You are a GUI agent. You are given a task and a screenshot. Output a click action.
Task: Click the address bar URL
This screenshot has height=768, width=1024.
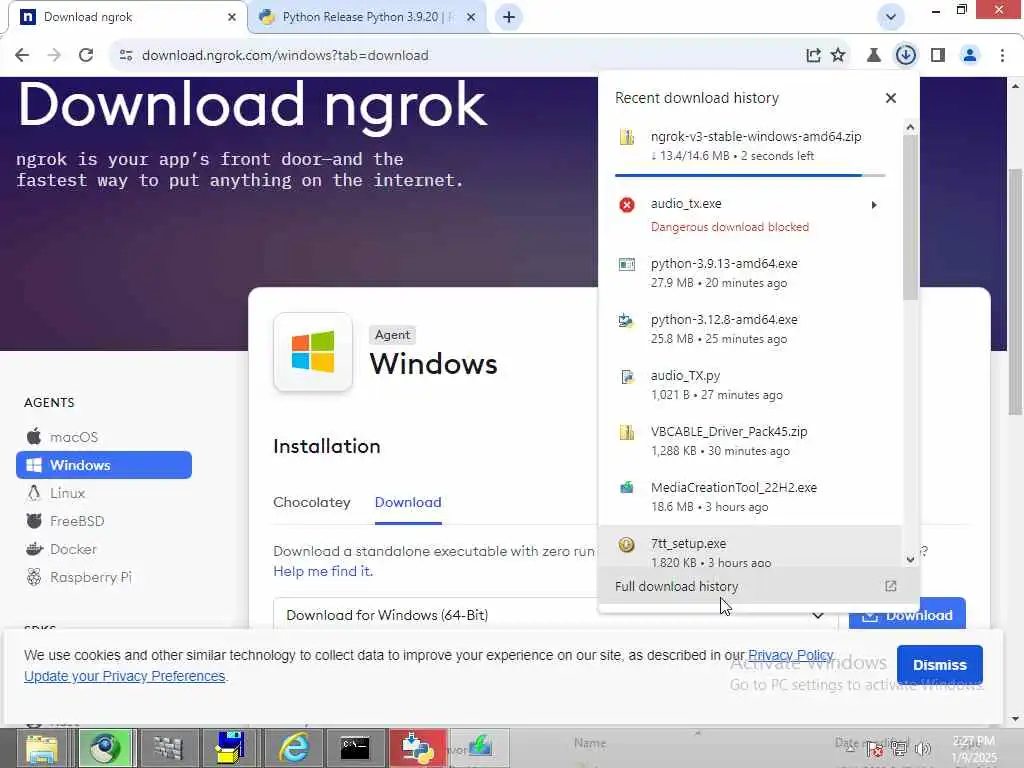click(x=285, y=56)
